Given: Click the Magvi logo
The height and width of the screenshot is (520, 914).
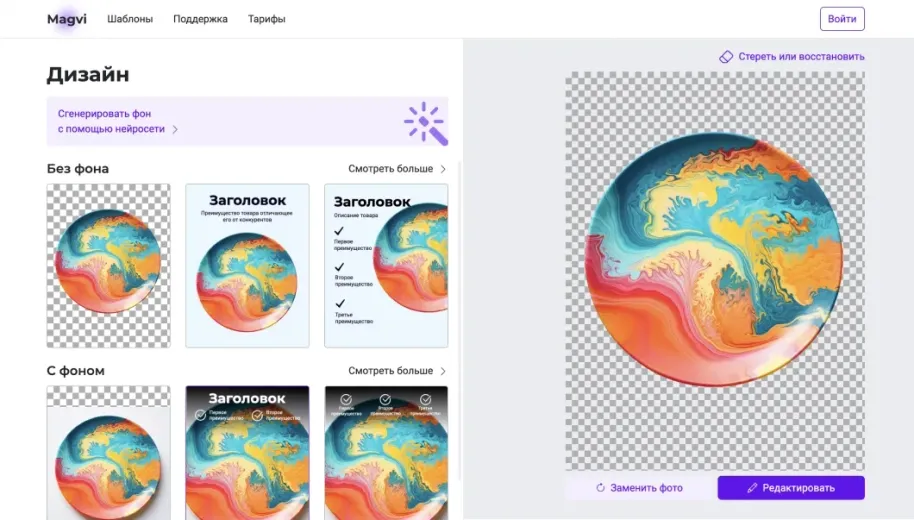Looking at the screenshot, I should tap(66, 19).
